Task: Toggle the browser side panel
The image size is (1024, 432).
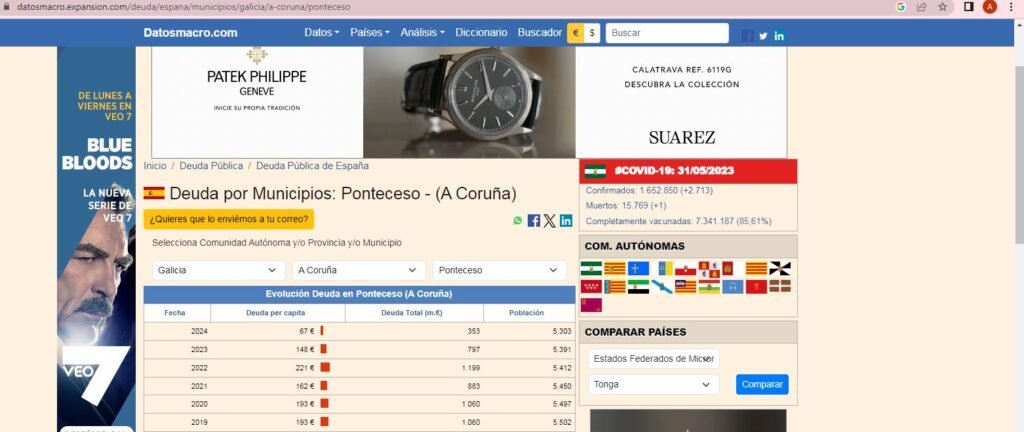Action: point(968,7)
